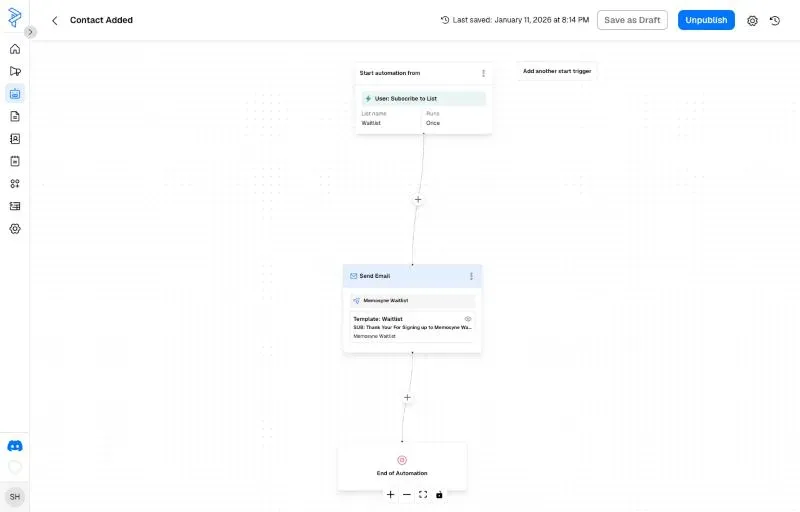Open the Automations robot icon in the sidebar

click(15, 94)
